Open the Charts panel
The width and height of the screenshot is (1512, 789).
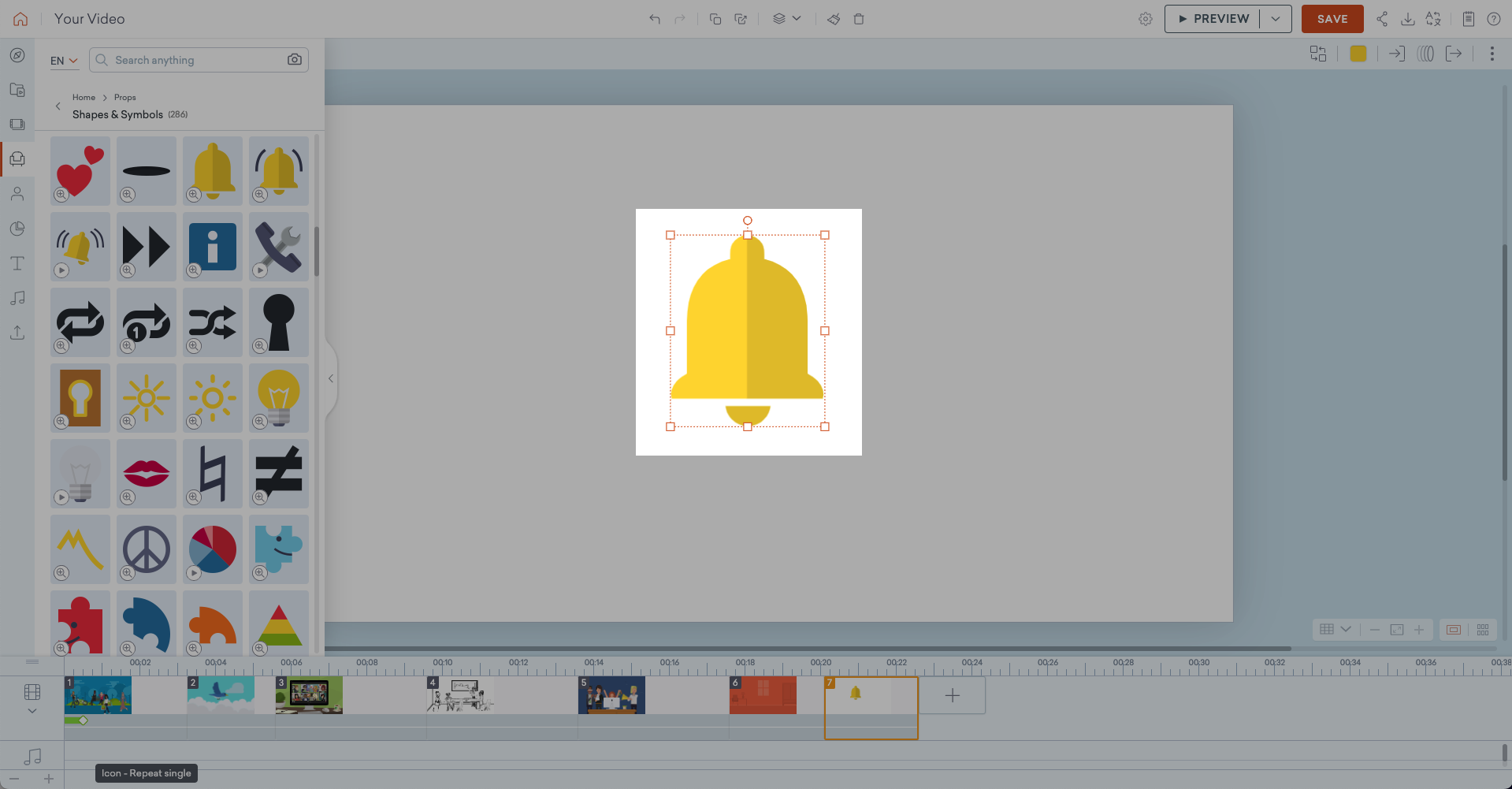coord(17,229)
